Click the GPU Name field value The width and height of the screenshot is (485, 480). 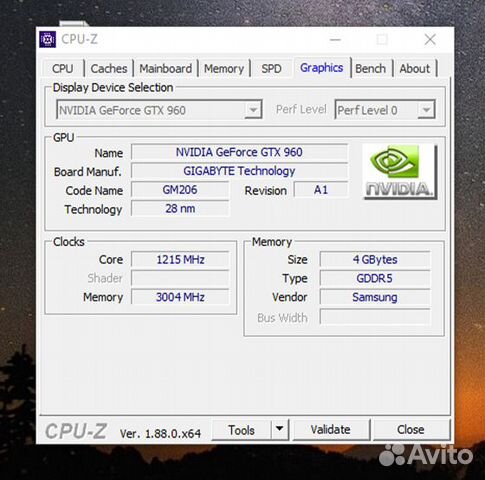[239, 152]
